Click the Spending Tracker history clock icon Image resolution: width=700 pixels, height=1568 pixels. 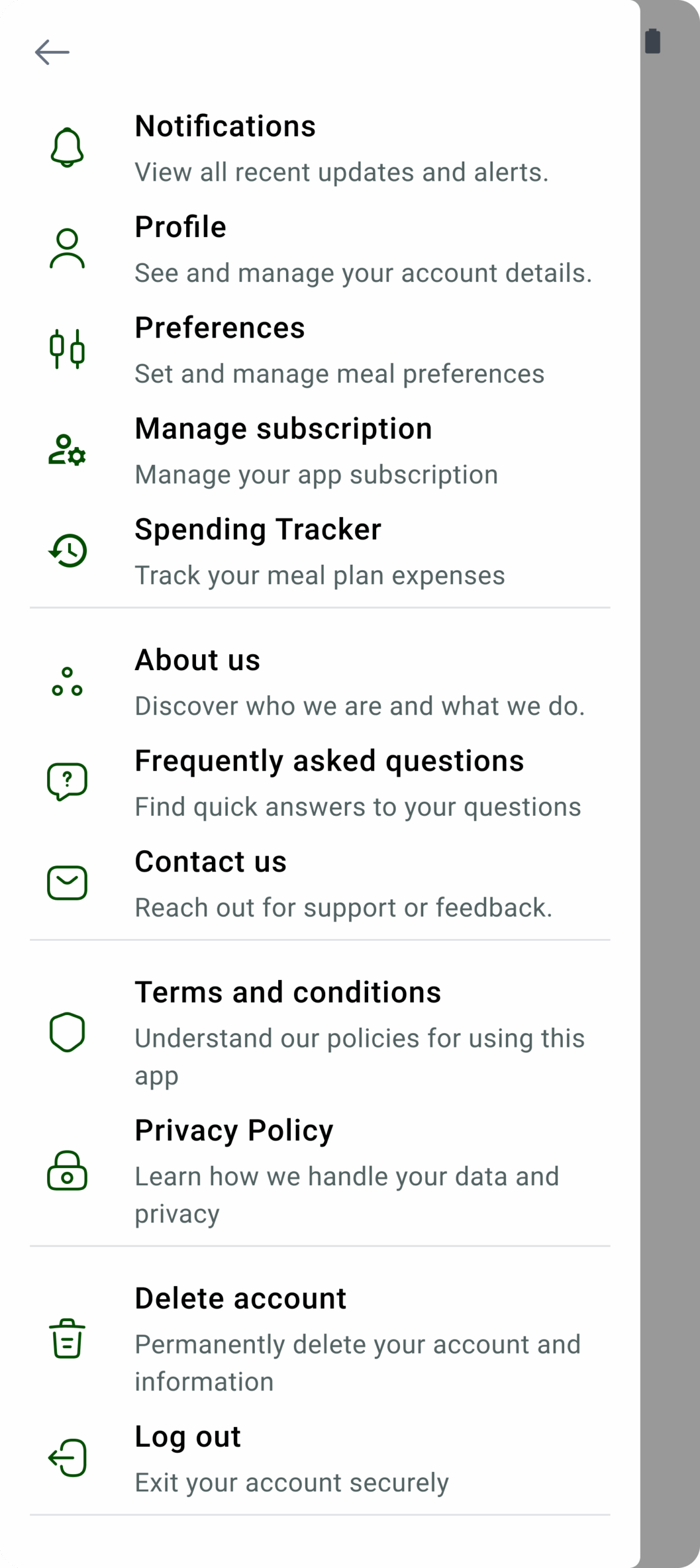(x=67, y=551)
